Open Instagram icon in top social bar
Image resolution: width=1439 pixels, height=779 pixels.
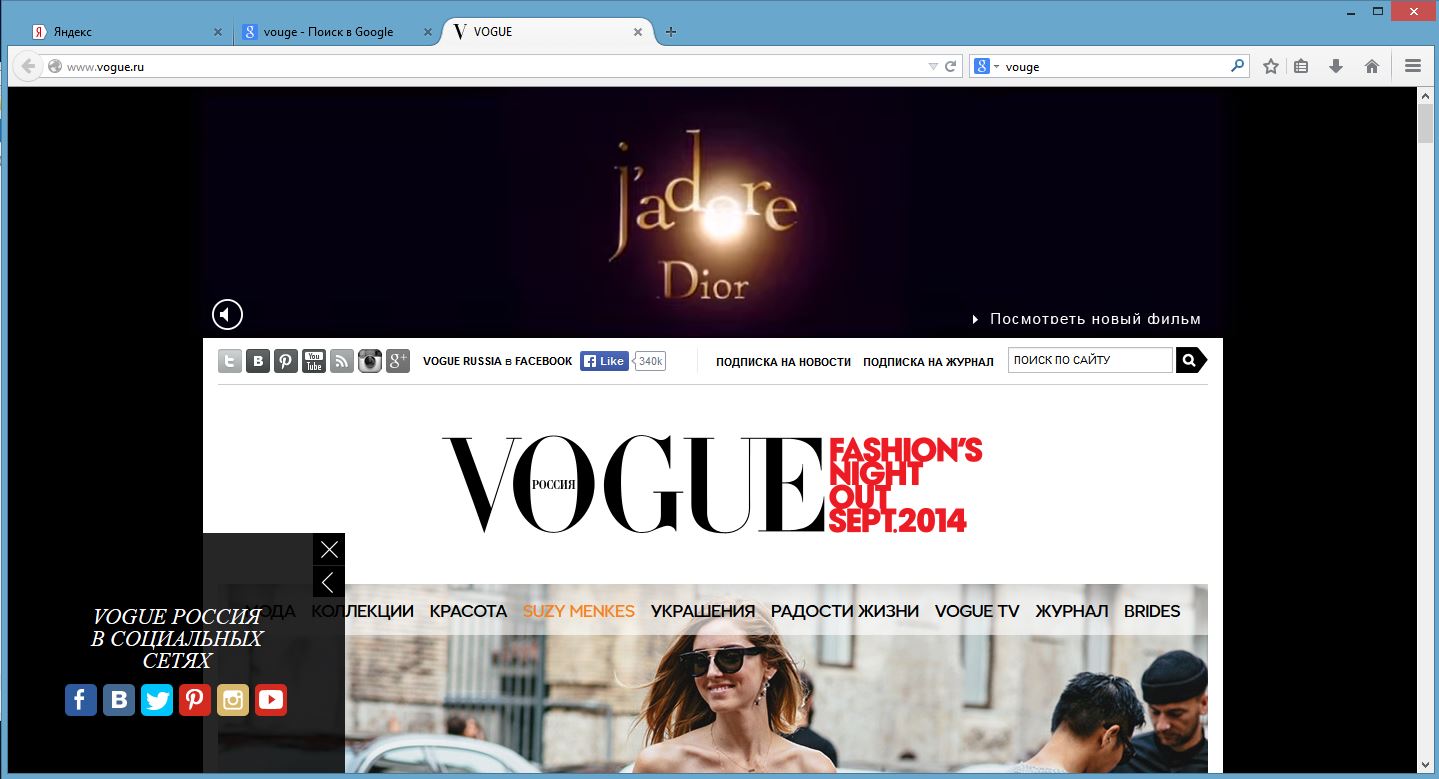[370, 361]
